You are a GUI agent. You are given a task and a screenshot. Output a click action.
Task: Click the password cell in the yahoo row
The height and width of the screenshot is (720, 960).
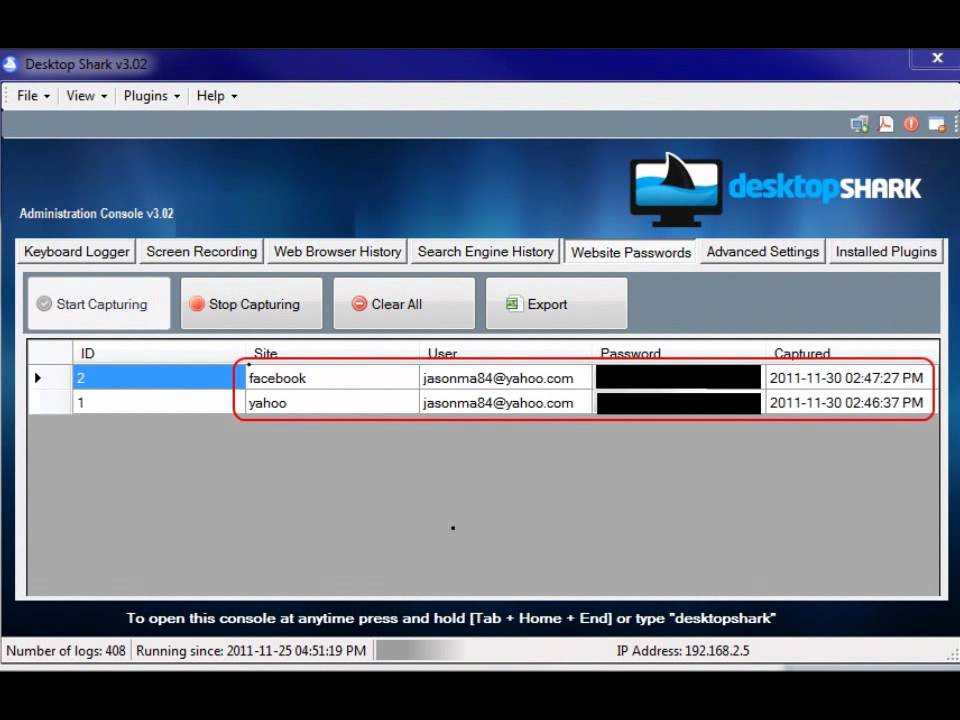point(678,403)
